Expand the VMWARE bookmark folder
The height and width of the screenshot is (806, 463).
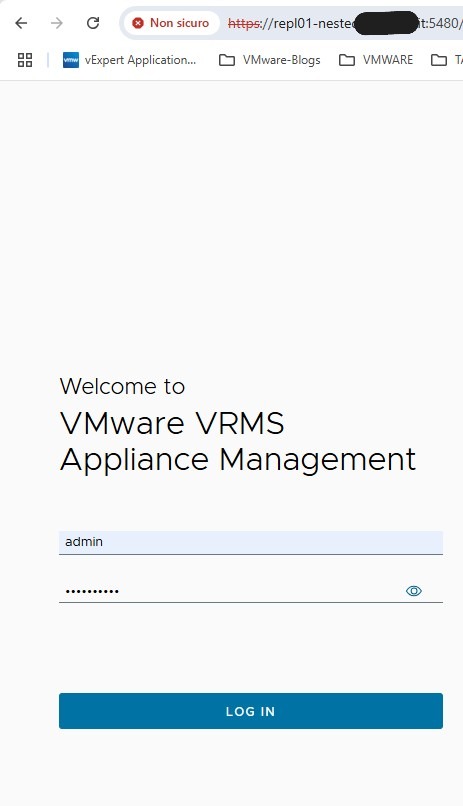pyautogui.click(x=376, y=60)
